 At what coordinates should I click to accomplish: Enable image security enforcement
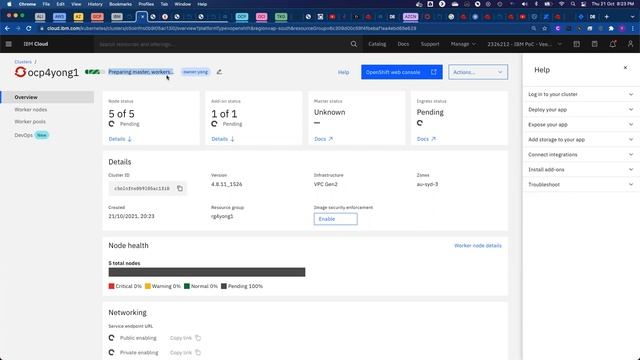pyautogui.click(x=336, y=219)
